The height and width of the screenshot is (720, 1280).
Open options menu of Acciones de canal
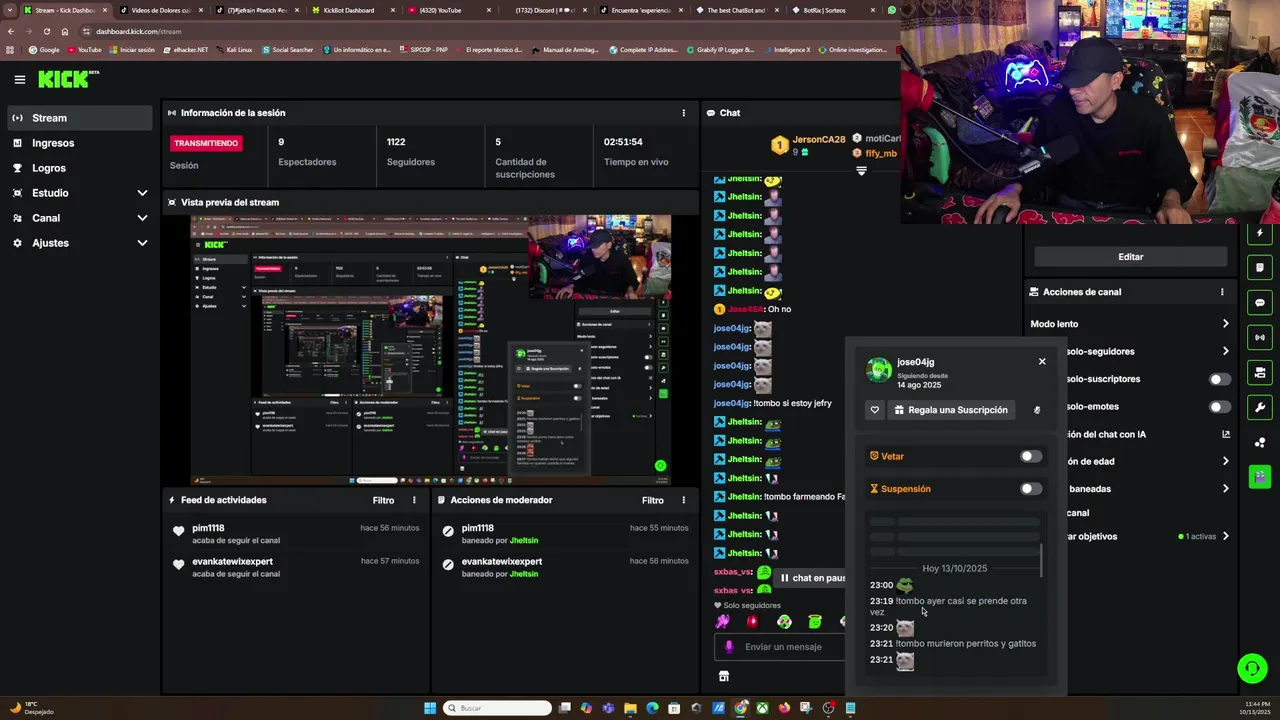click(1222, 292)
